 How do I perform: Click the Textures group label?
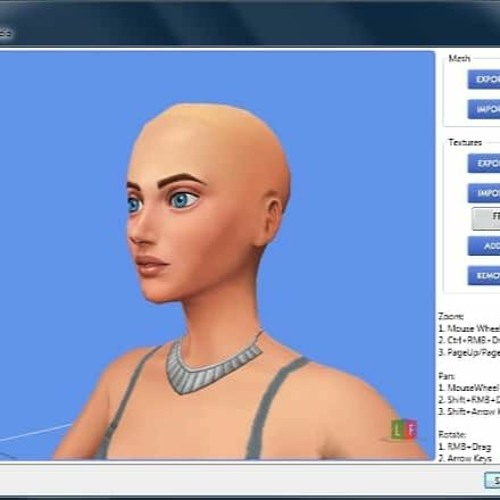tap(465, 142)
